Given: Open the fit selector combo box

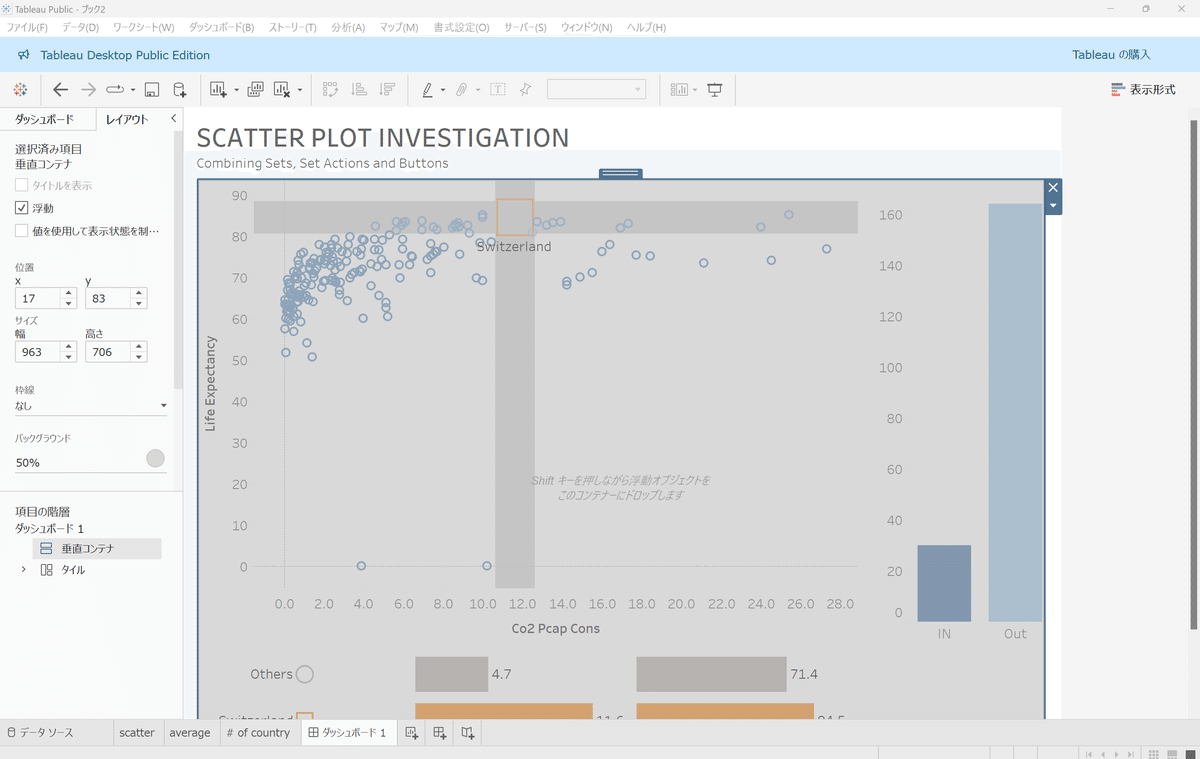Looking at the screenshot, I should pos(596,90).
